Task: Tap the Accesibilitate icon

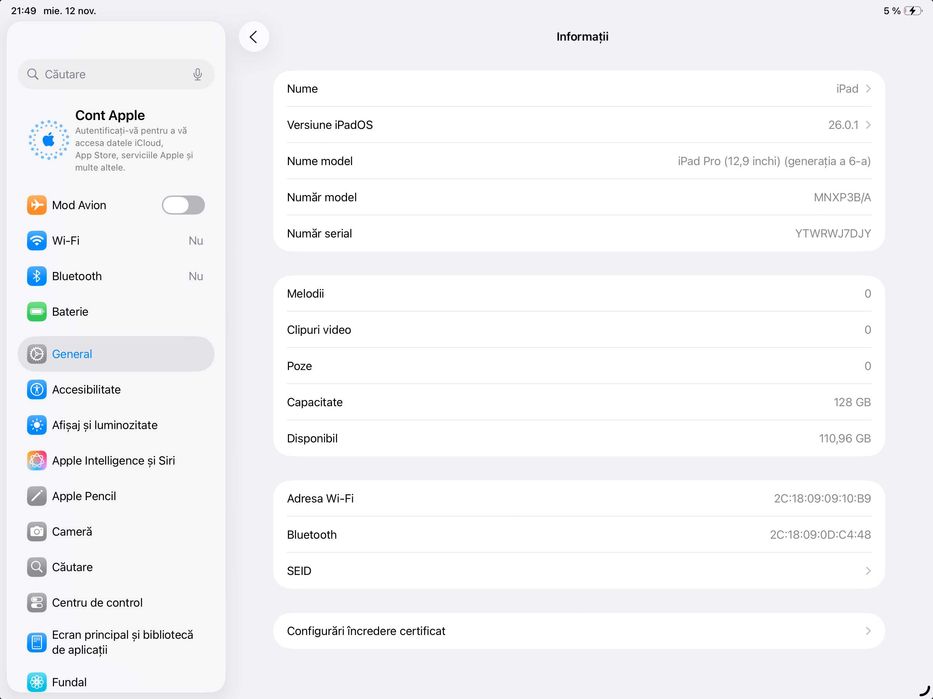Action: [36, 390]
